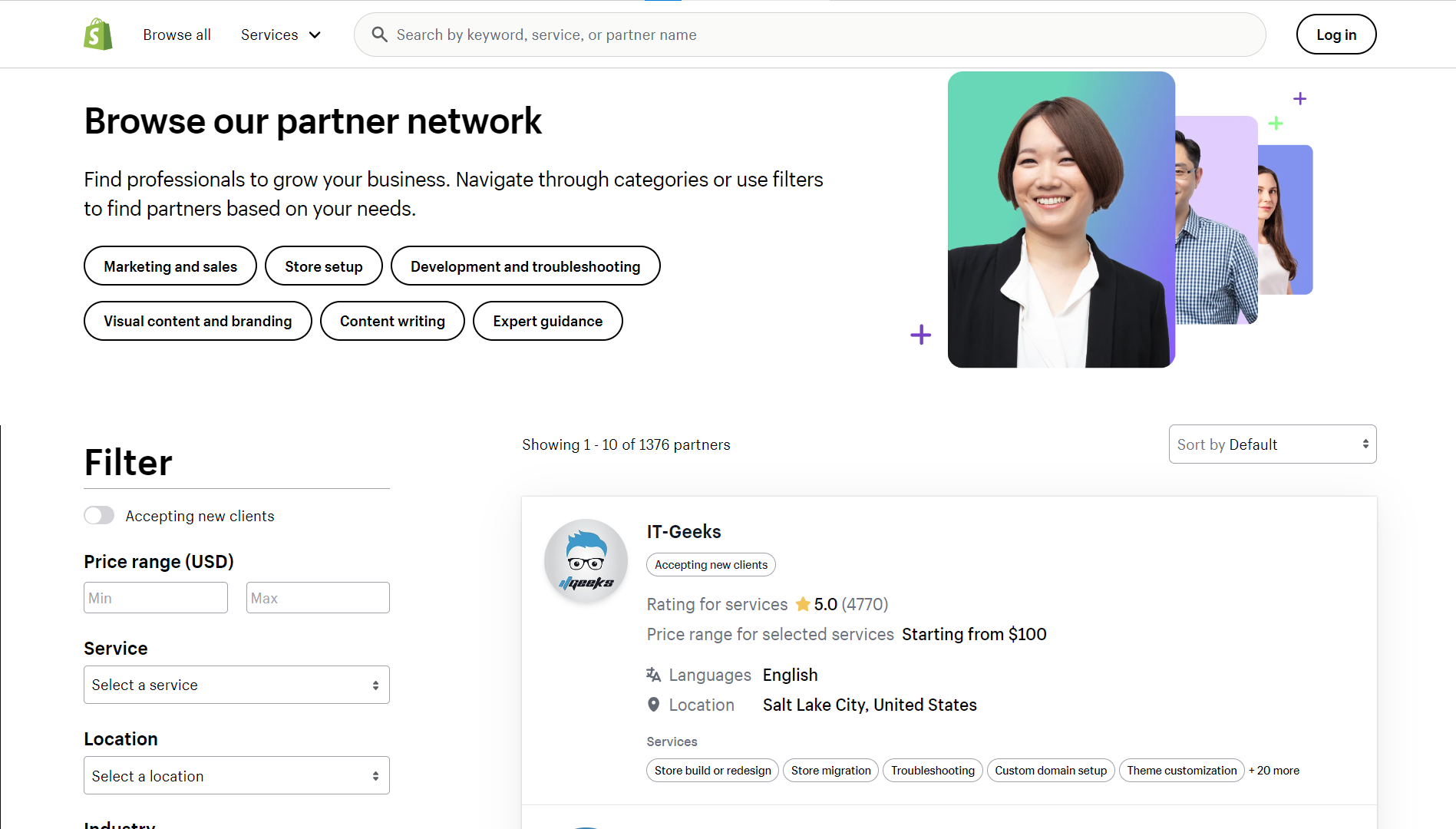The image size is (1456, 829).
Task: Click the gold rating star icon
Action: coord(803,605)
